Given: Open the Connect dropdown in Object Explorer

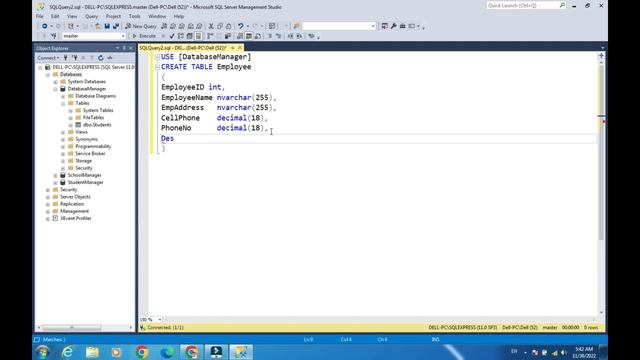Looking at the screenshot, I should click(x=48, y=58).
